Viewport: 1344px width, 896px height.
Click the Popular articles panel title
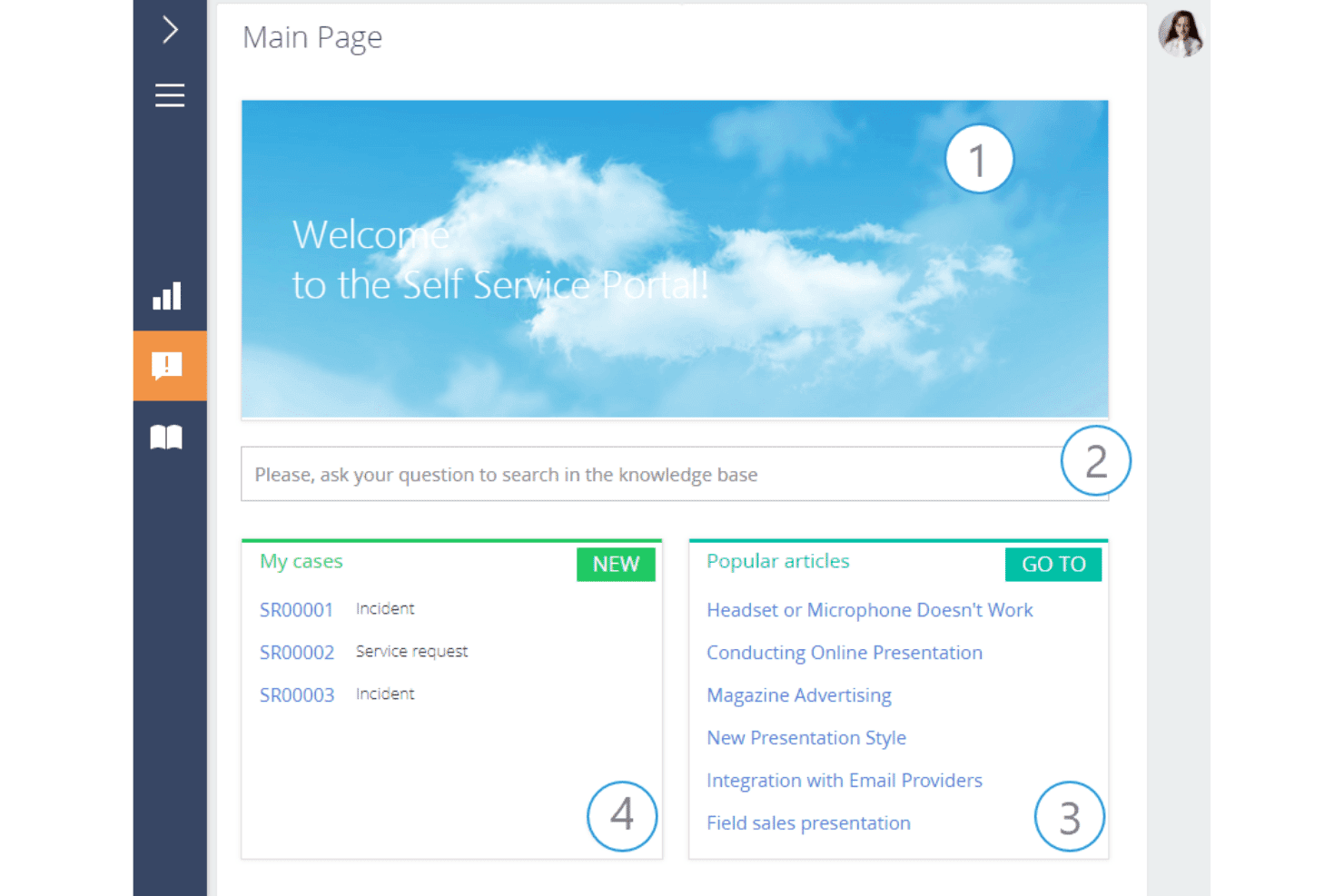778,561
